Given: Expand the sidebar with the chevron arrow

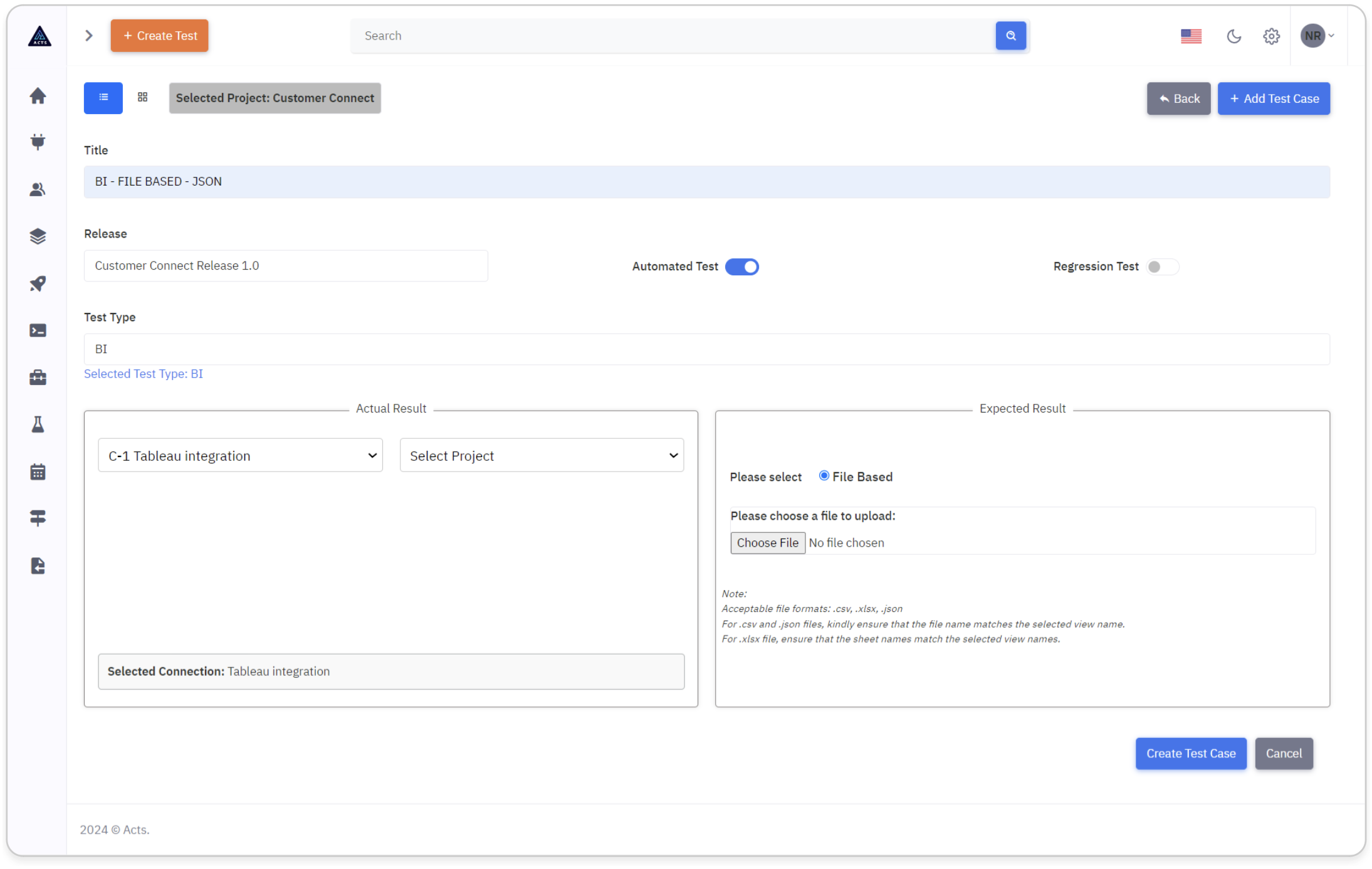Looking at the screenshot, I should pyautogui.click(x=89, y=36).
